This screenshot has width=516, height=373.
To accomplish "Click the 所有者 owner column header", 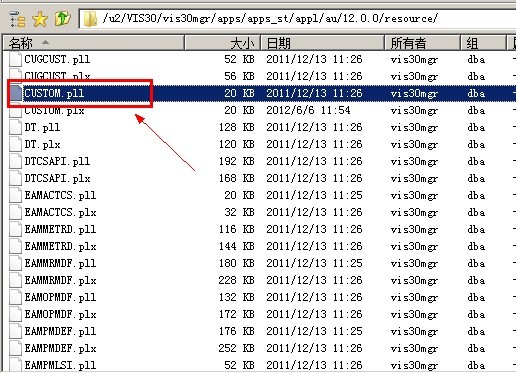I will point(423,43).
